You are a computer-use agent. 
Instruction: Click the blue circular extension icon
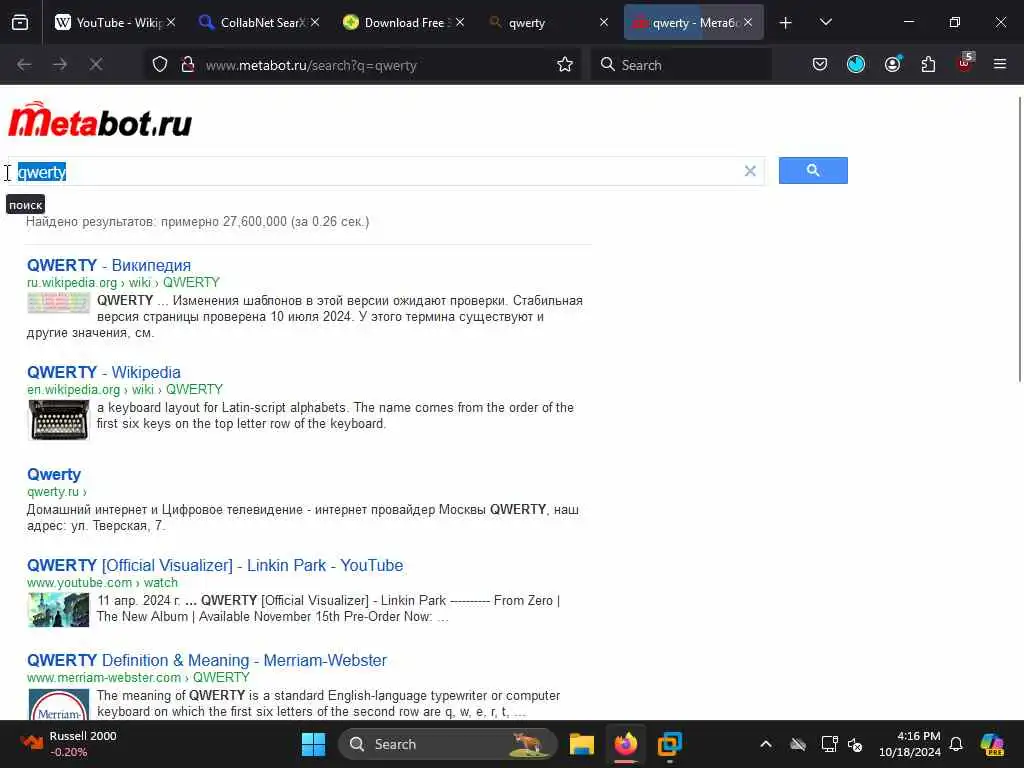point(856,64)
